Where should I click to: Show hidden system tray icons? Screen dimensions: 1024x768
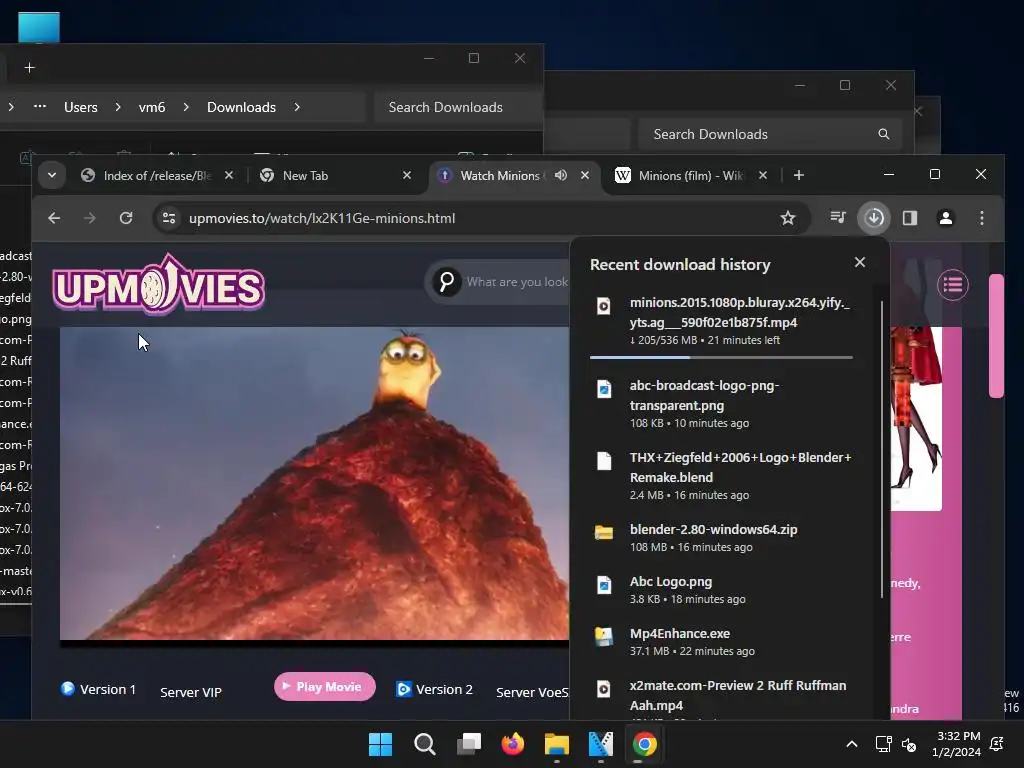tap(852, 744)
